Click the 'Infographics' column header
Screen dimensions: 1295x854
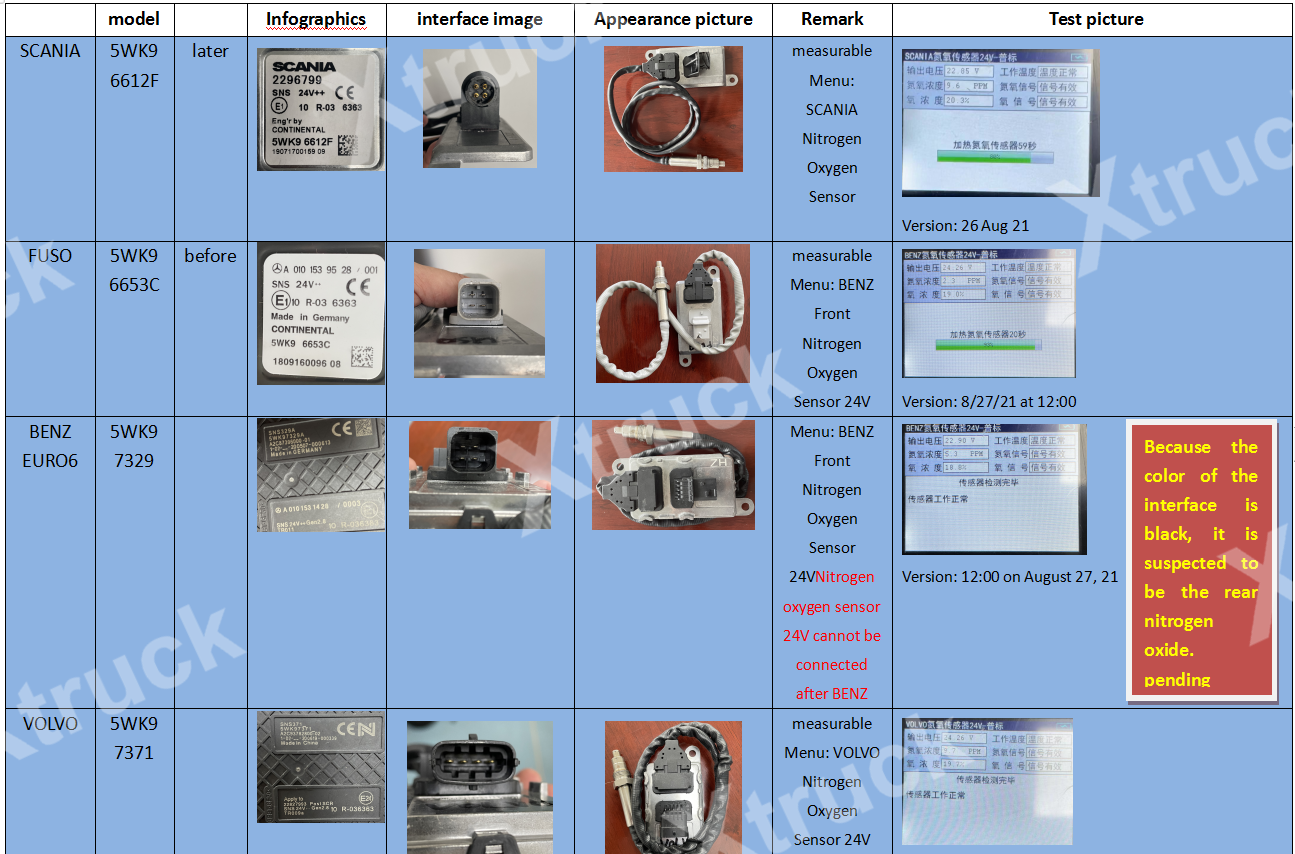[x=316, y=19]
